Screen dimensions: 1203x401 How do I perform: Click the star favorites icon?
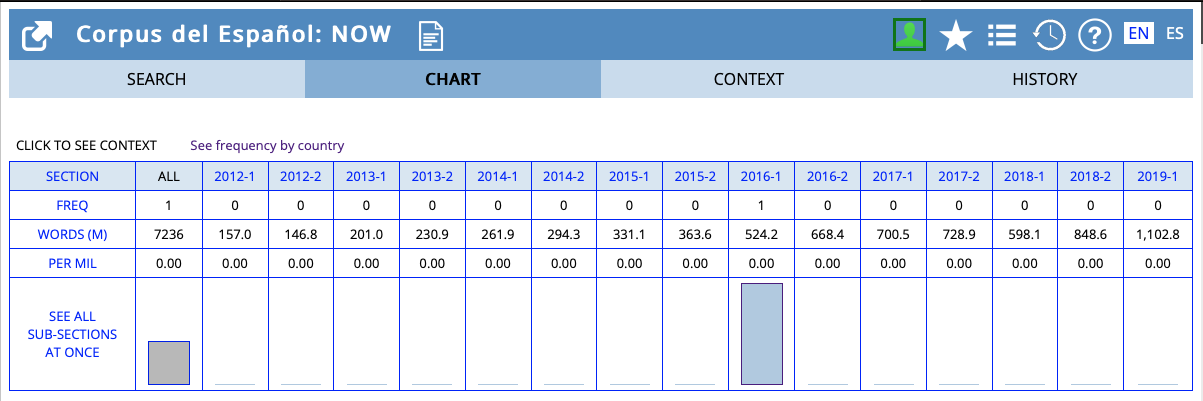[x=956, y=36]
